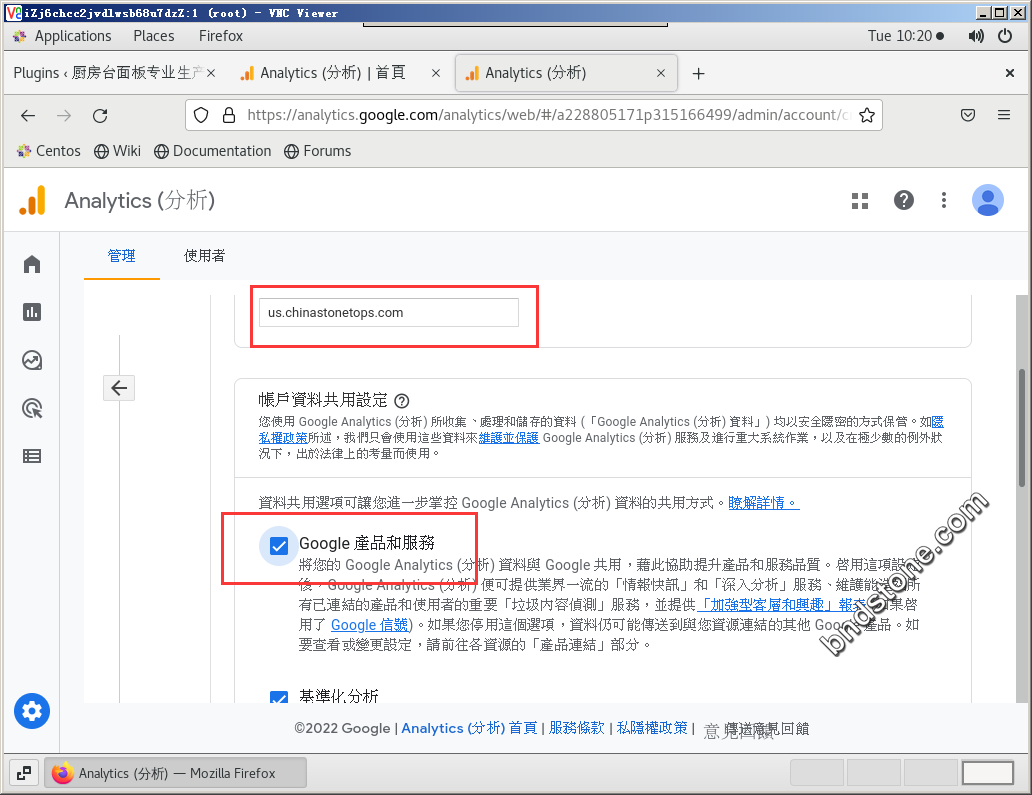Open the power menu icon

pyautogui.click(x=1005, y=36)
